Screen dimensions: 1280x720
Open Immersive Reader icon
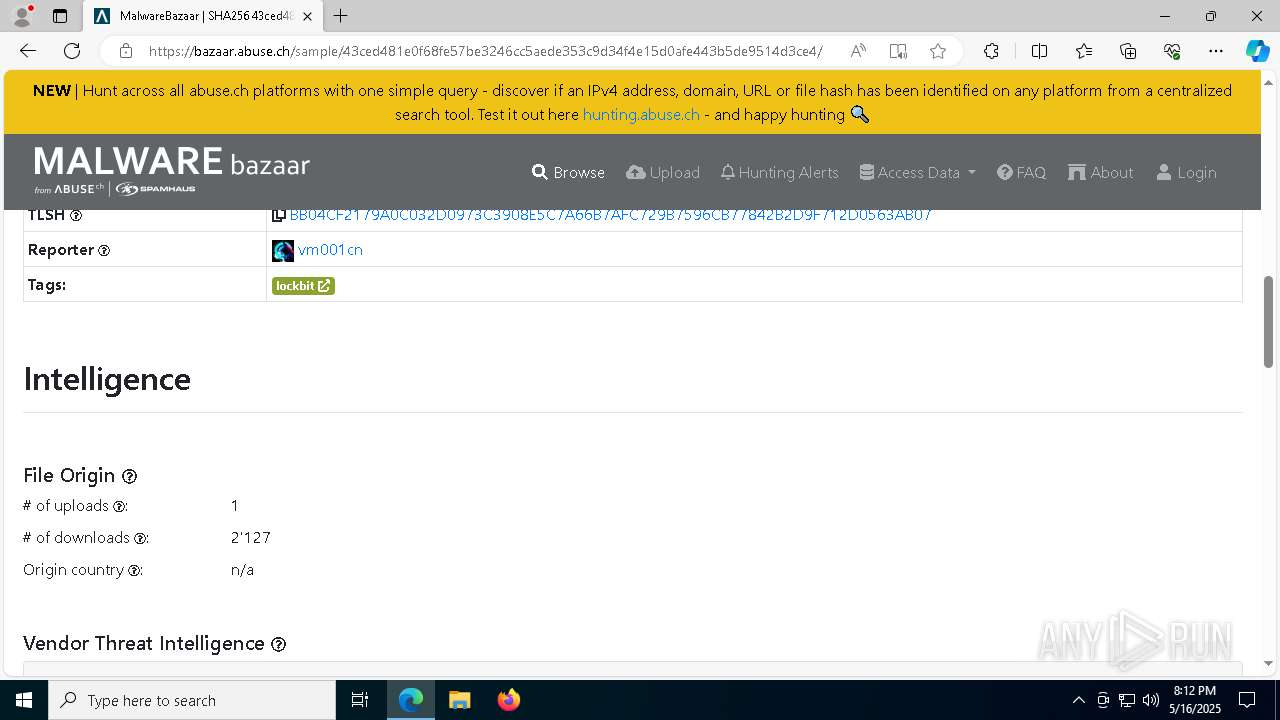898,51
